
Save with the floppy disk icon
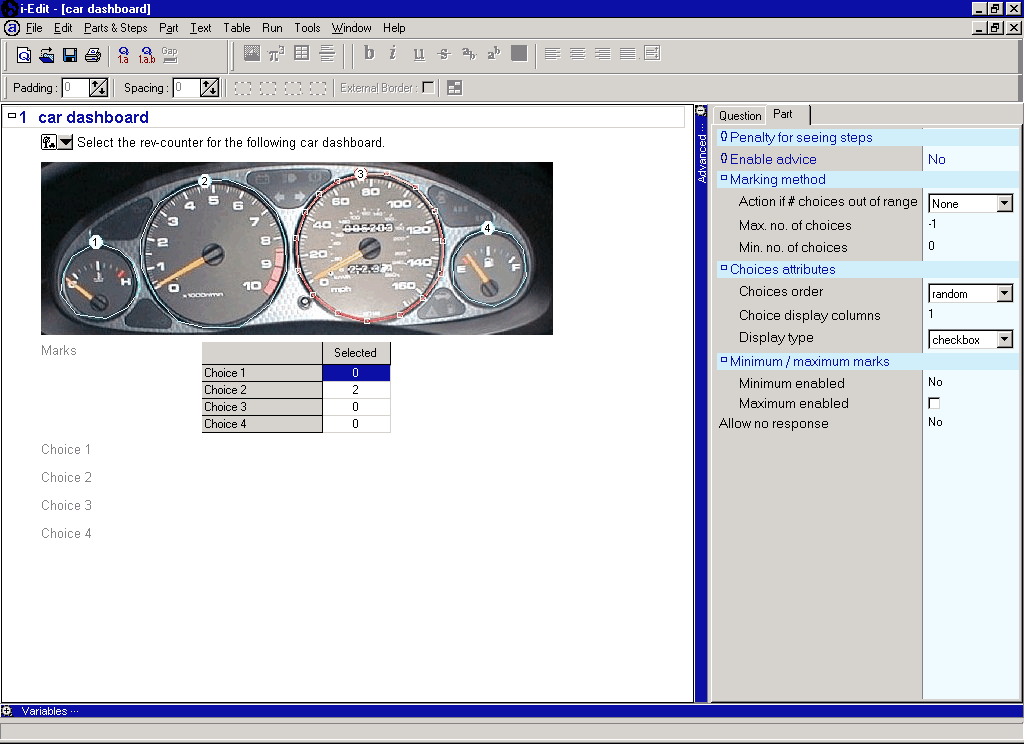pyautogui.click(x=70, y=54)
